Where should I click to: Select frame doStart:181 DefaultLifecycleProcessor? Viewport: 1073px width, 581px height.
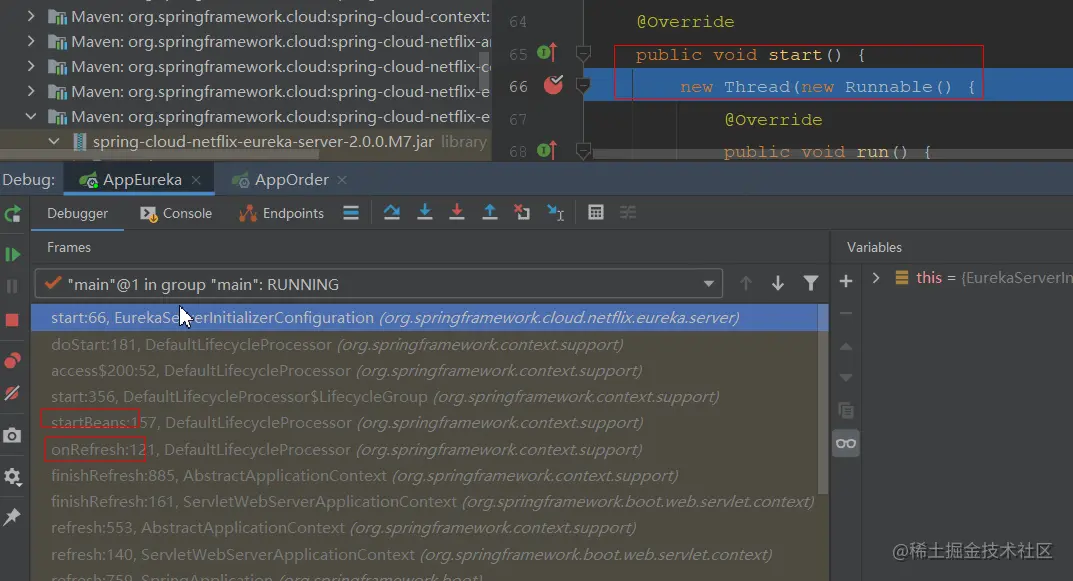[424, 345]
